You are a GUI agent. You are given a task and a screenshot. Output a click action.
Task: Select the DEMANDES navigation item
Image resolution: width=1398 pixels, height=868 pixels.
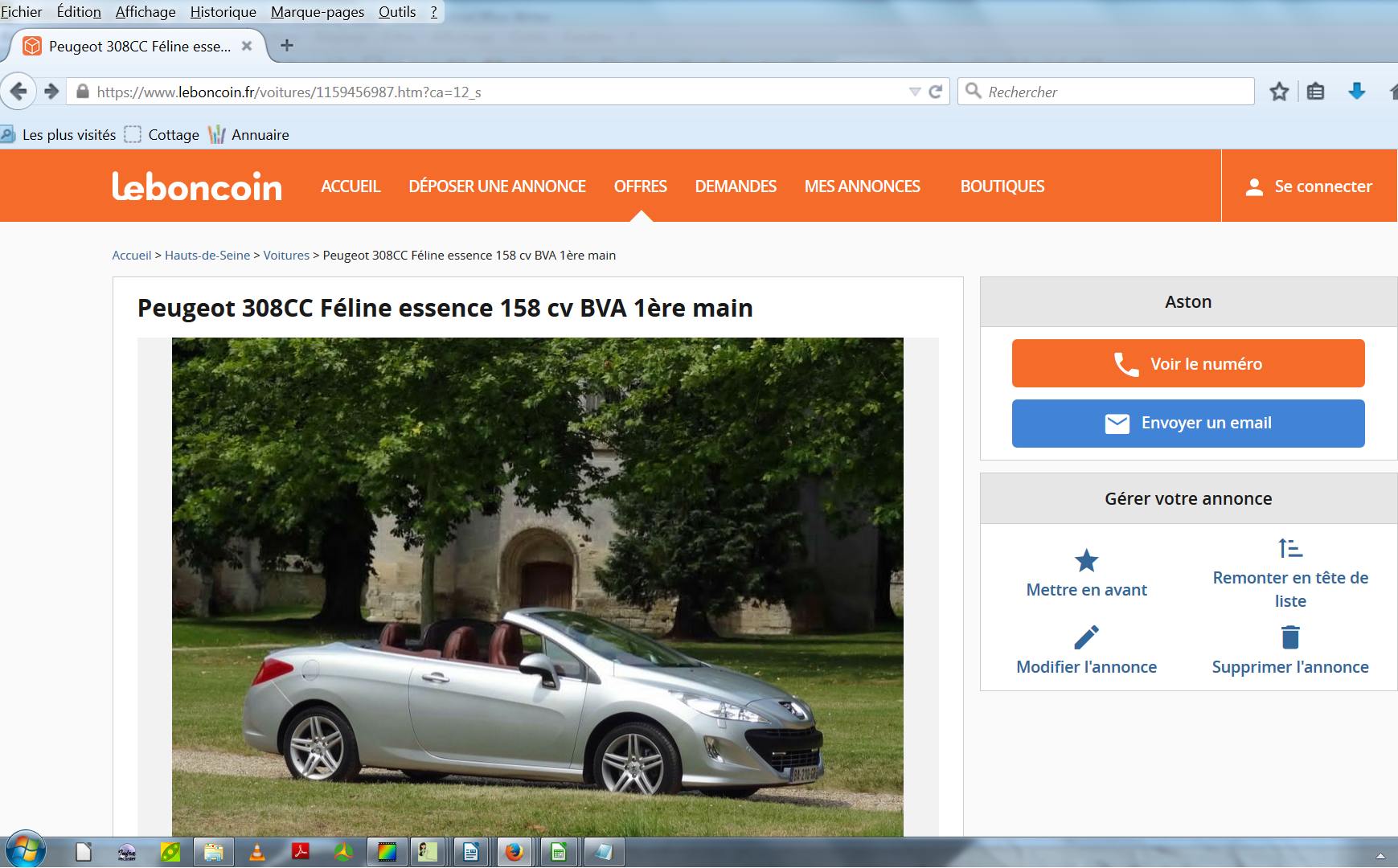click(x=736, y=186)
